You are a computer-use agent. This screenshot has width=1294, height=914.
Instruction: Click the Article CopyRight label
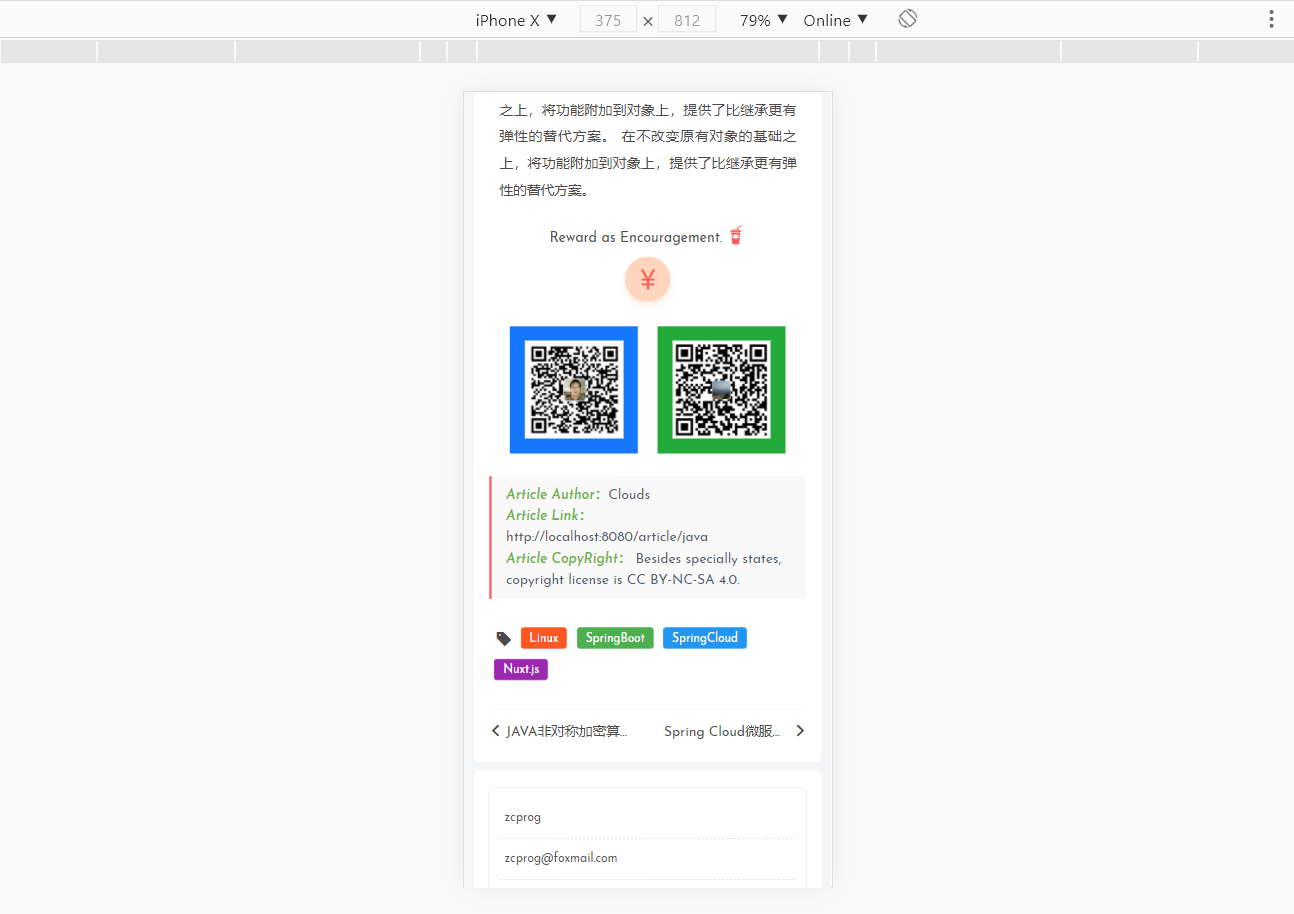coord(565,558)
